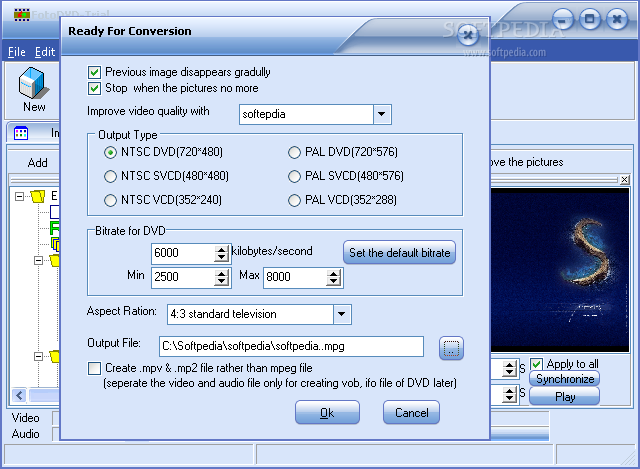Close the Ready For Conversion dialog
640x469 pixels.
tap(468, 35)
